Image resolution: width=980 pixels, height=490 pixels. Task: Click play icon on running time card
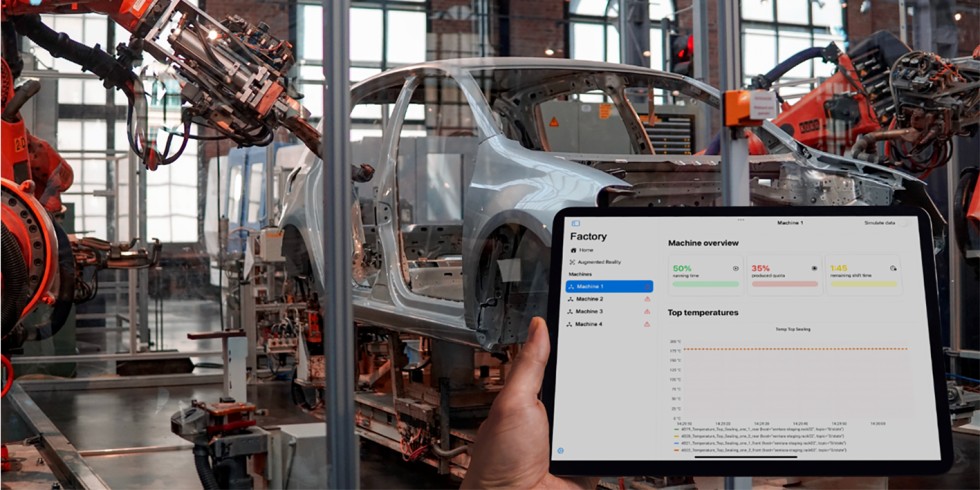(x=736, y=268)
